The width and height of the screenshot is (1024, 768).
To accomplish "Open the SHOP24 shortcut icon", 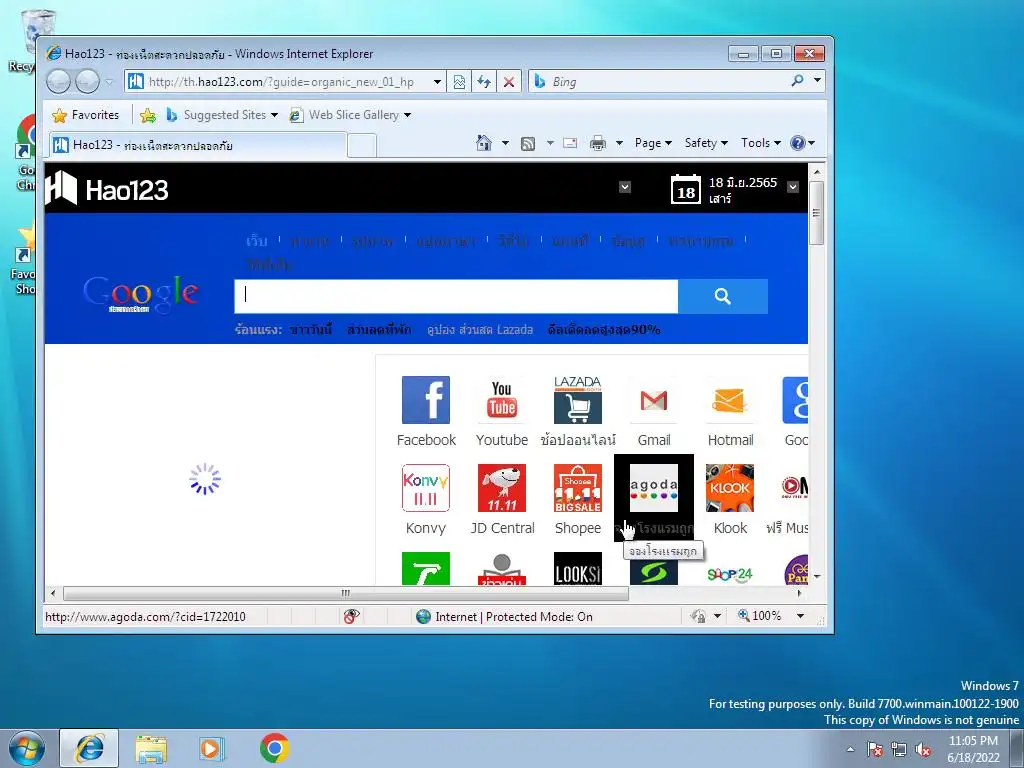I will pyautogui.click(x=729, y=573).
